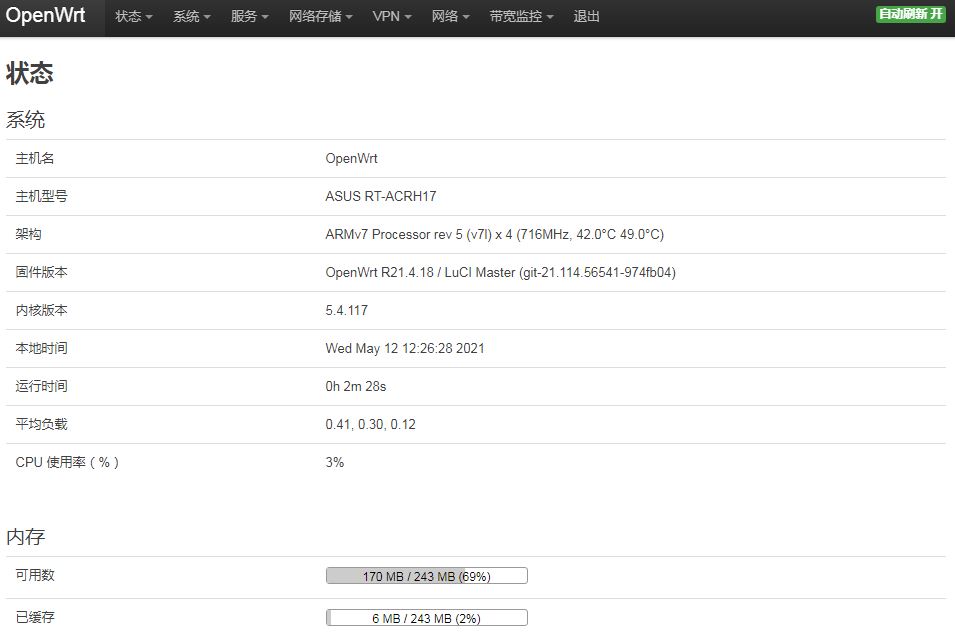Click the firmware version text
This screenshot has height=638, width=955.
499,272
